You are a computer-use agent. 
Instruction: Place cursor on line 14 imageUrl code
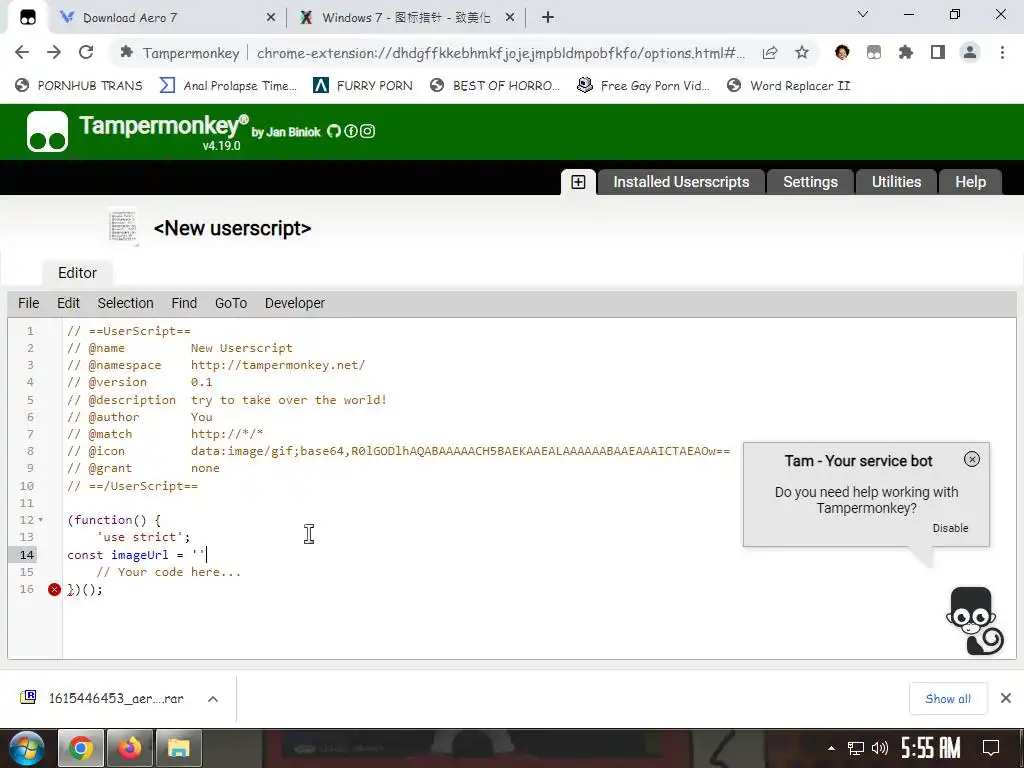(x=136, y=554)
